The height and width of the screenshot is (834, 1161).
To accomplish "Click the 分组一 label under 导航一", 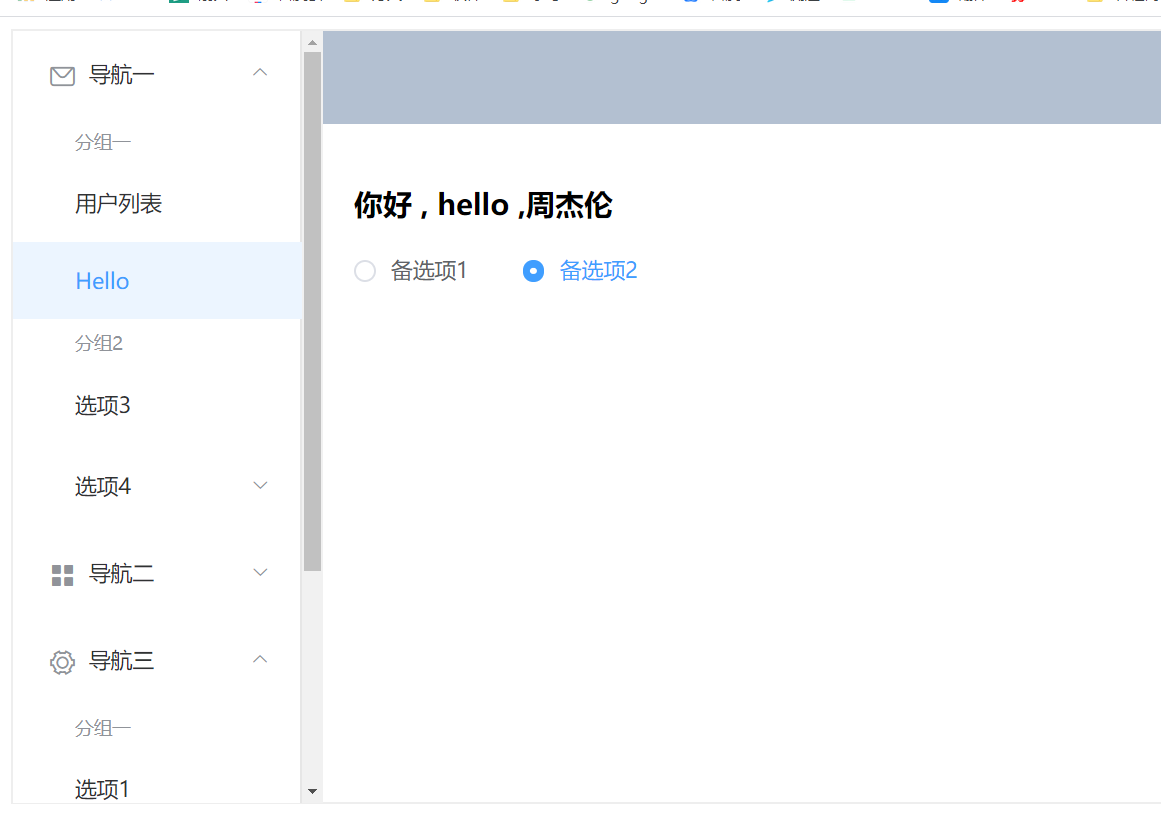I will pyautogui.click(x=103, y=142).
